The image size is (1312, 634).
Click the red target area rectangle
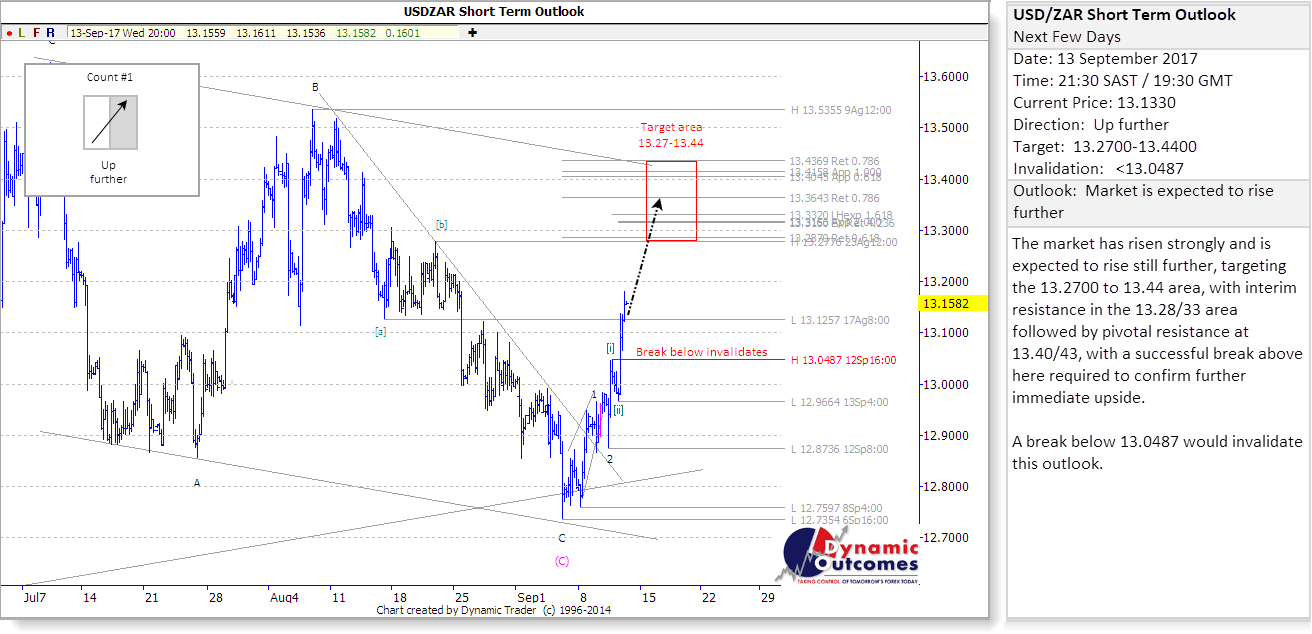coord(672,200)
